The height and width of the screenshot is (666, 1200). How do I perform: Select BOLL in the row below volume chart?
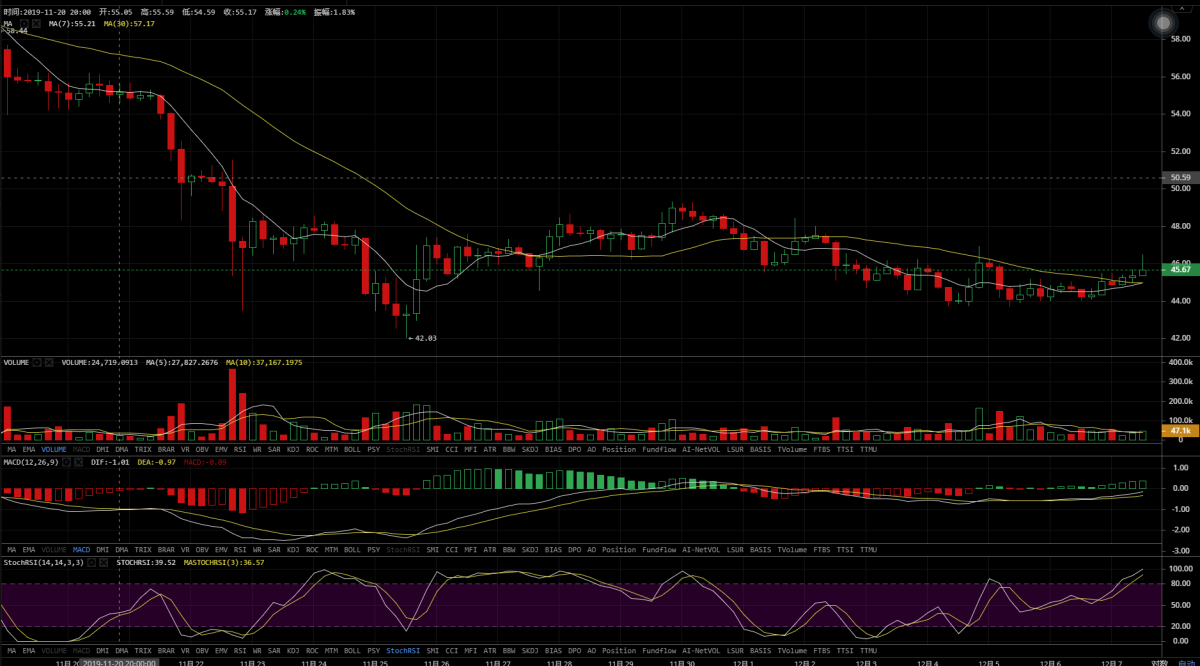click(x=352, y=450)
